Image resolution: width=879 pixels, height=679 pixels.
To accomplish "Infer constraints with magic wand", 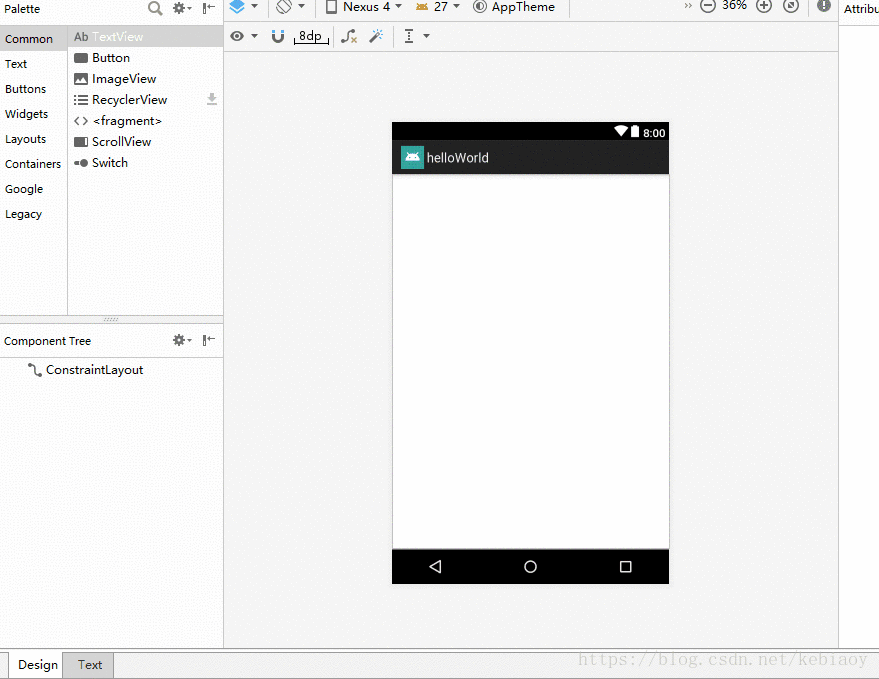I will [376, 36].
